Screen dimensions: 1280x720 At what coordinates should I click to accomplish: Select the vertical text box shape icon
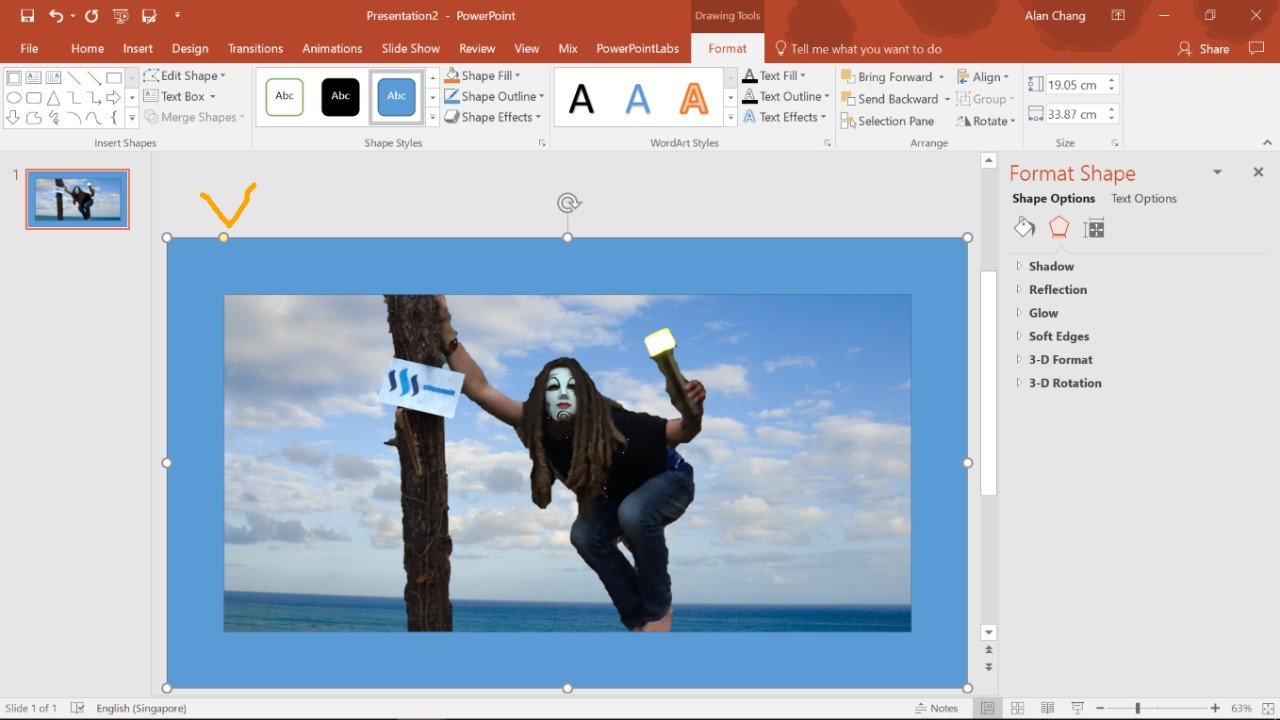54,77
